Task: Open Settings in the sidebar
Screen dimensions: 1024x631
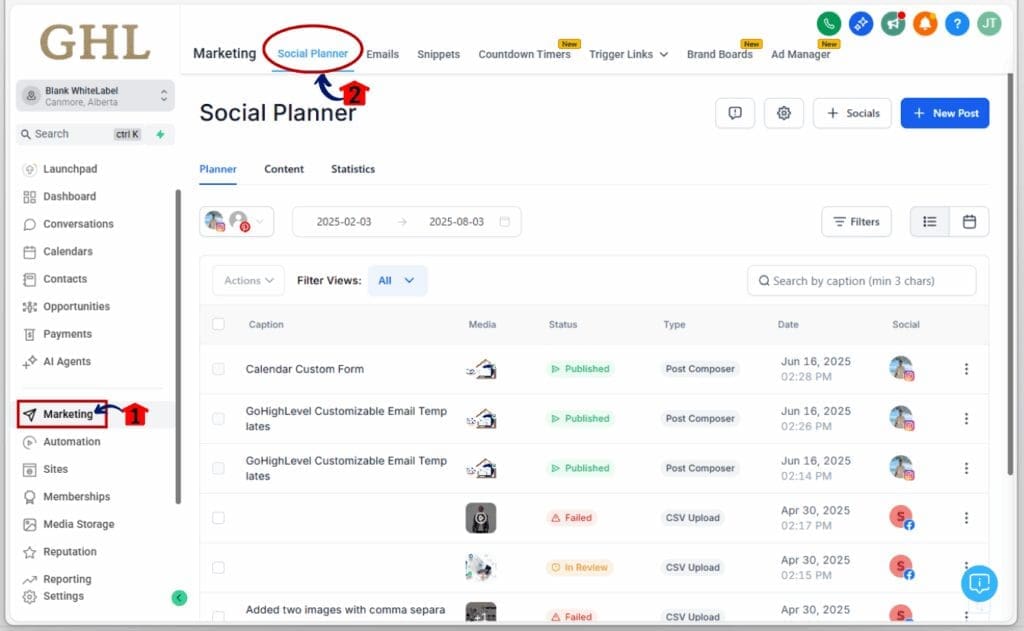Action: (53, 596)
